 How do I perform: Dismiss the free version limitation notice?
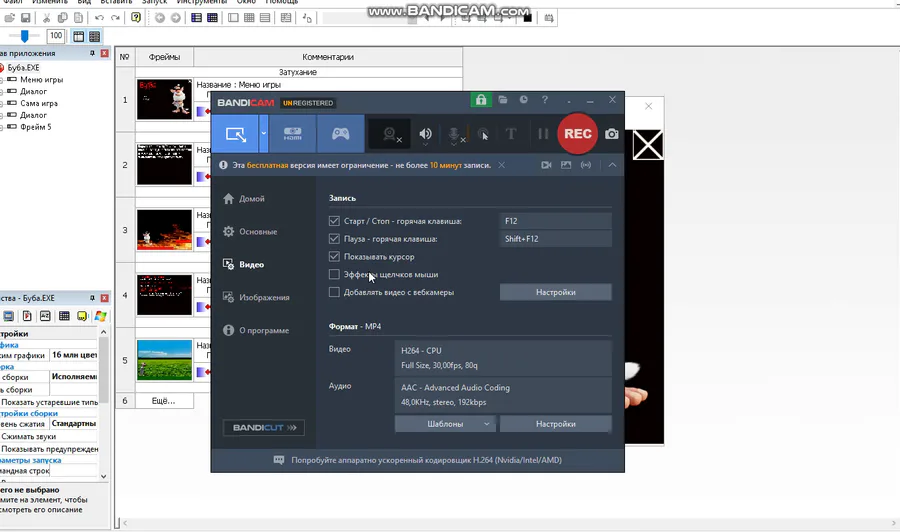[502, 165]
